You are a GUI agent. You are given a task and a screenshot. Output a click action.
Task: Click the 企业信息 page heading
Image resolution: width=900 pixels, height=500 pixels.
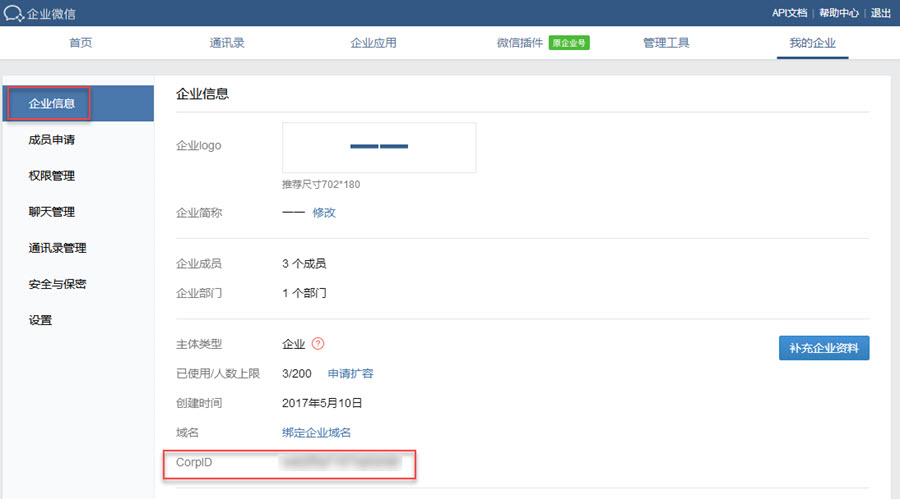pyautogui.click(x=202, y=94)
